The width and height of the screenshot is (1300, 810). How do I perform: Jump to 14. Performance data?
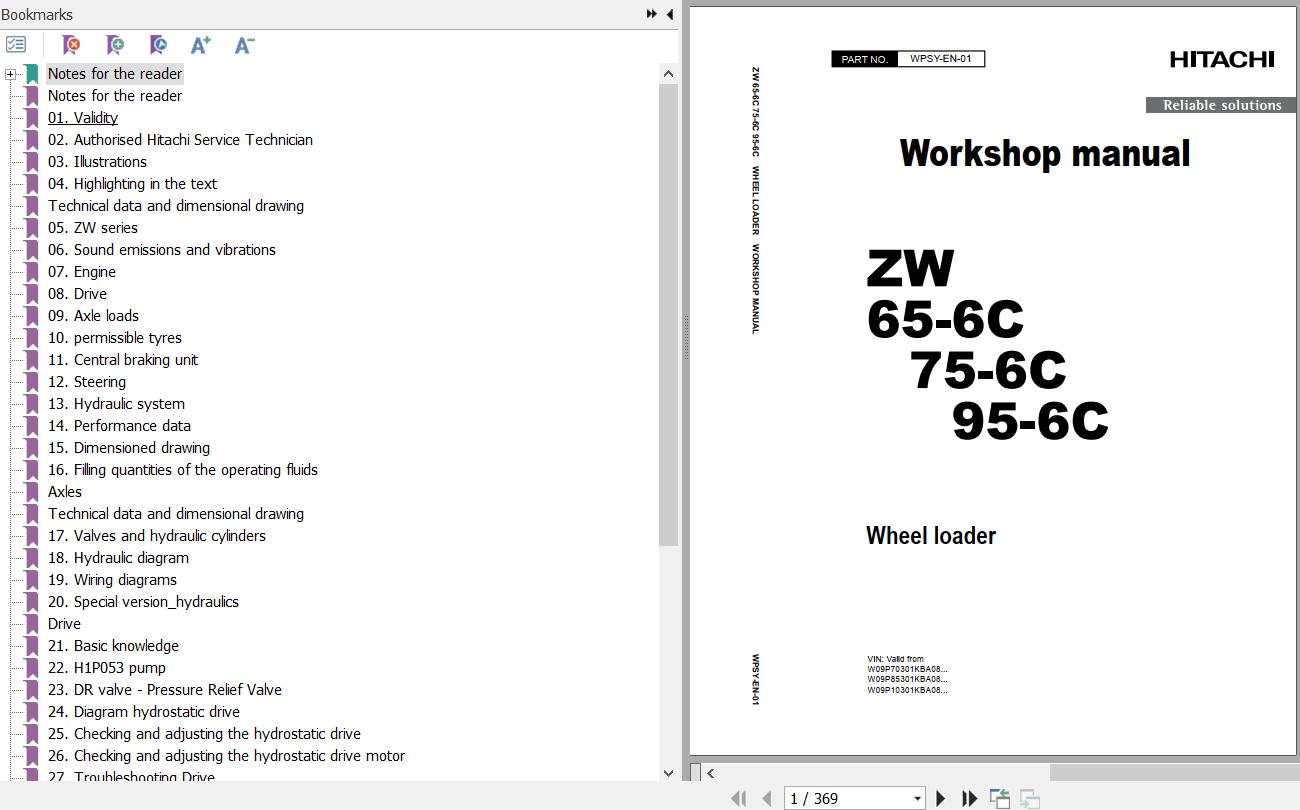119,426
